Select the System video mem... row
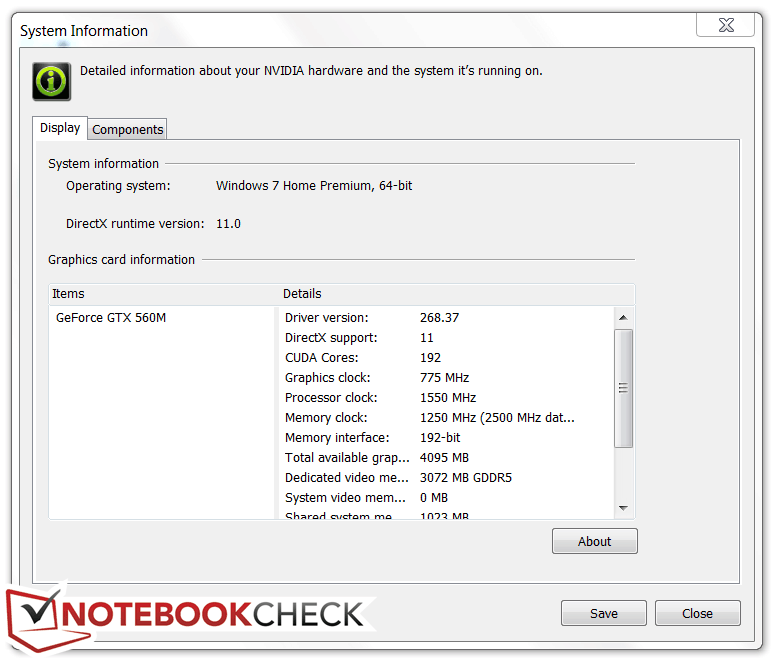 pos(345,498)
